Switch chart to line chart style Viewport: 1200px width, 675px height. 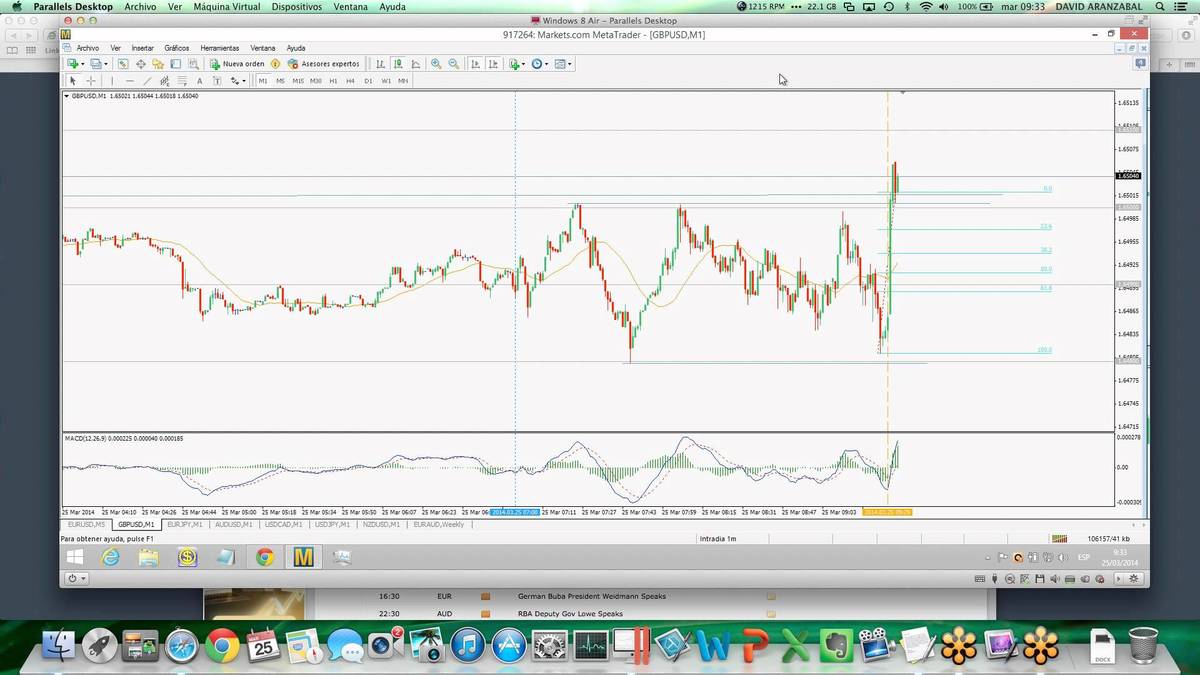point(415,64)
